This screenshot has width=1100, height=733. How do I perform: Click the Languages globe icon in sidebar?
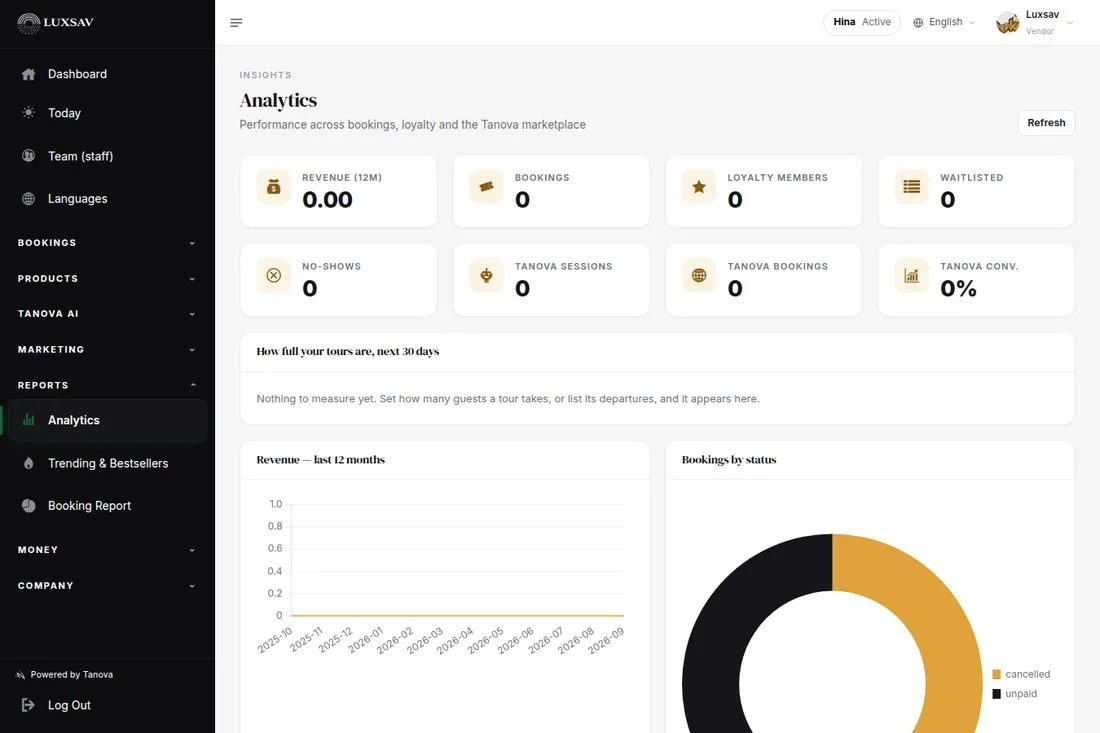tap(28, 199)
